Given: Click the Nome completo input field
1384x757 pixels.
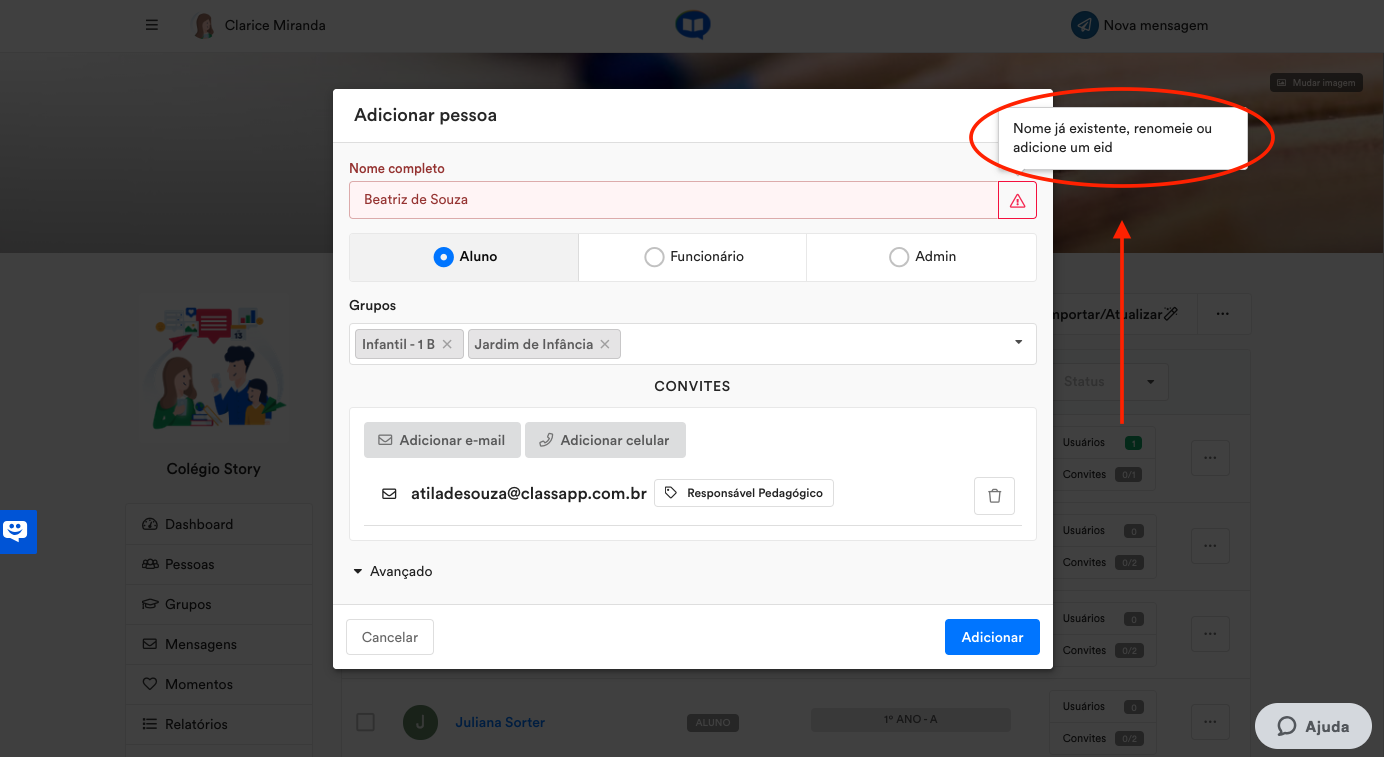Looking at the screenshot, I should (x=674, y=200).
